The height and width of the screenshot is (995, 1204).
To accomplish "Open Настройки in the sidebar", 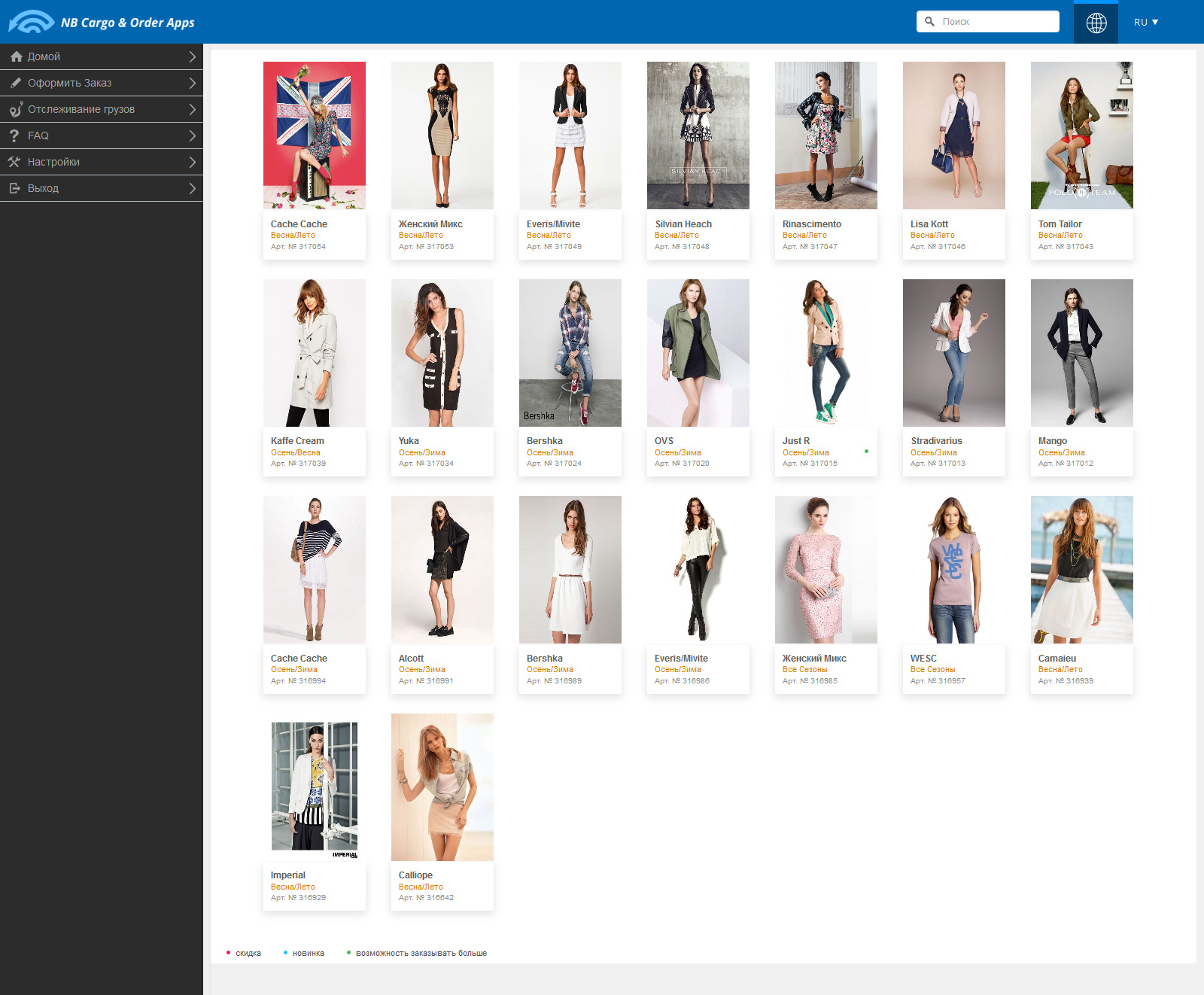I will click(x=102, y=162).
